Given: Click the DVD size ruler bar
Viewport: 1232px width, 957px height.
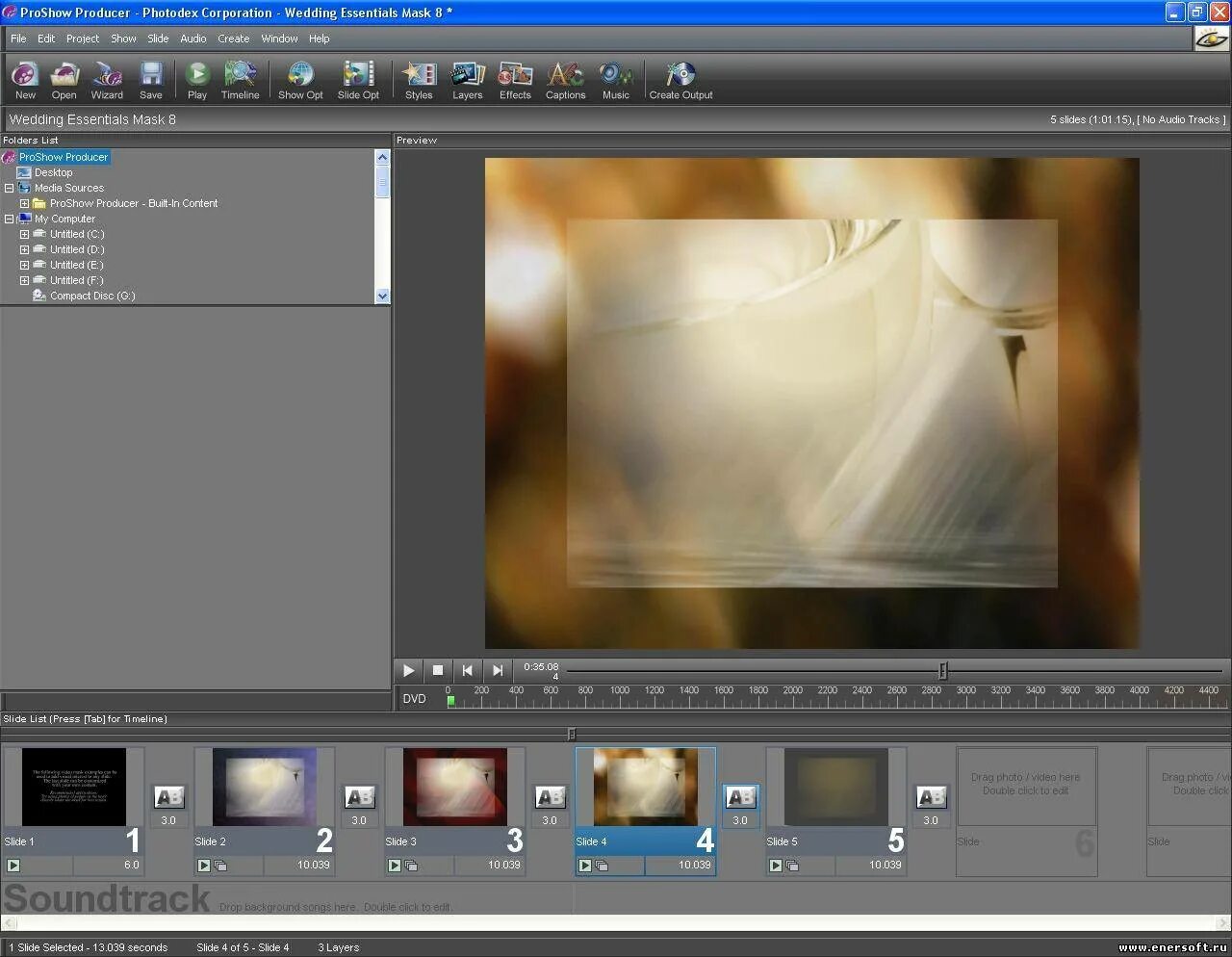Looking at the screenshot, I should pos(835,699).
